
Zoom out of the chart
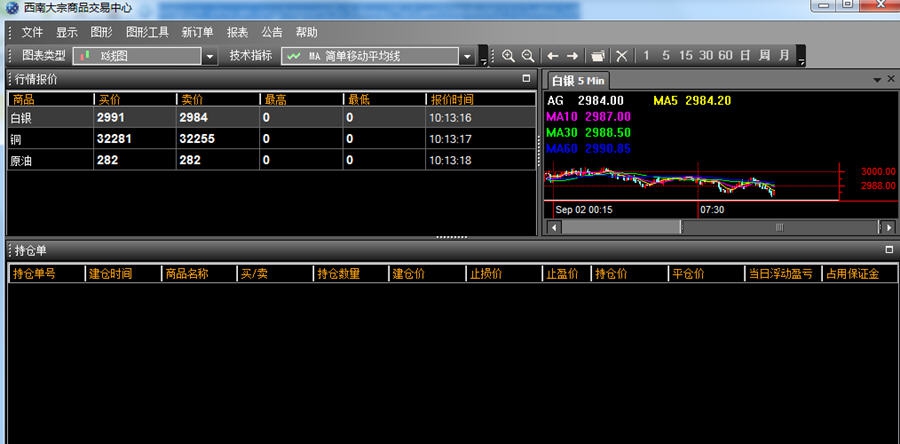[528, 56]
